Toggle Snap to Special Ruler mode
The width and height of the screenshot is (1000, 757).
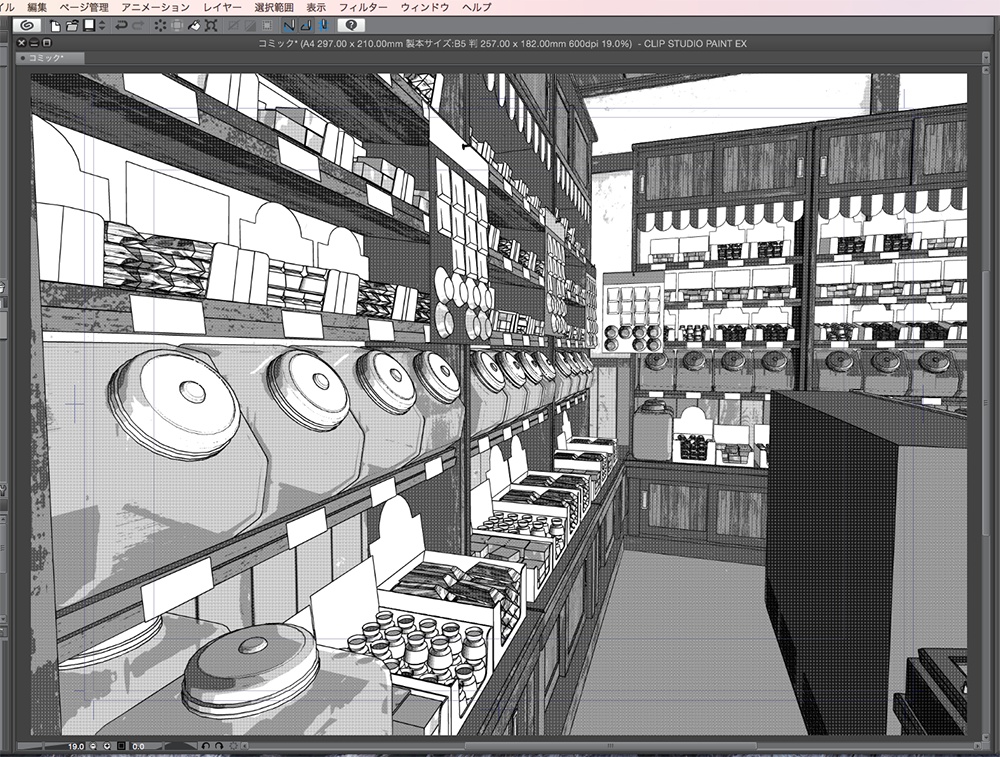click(306, 27)
